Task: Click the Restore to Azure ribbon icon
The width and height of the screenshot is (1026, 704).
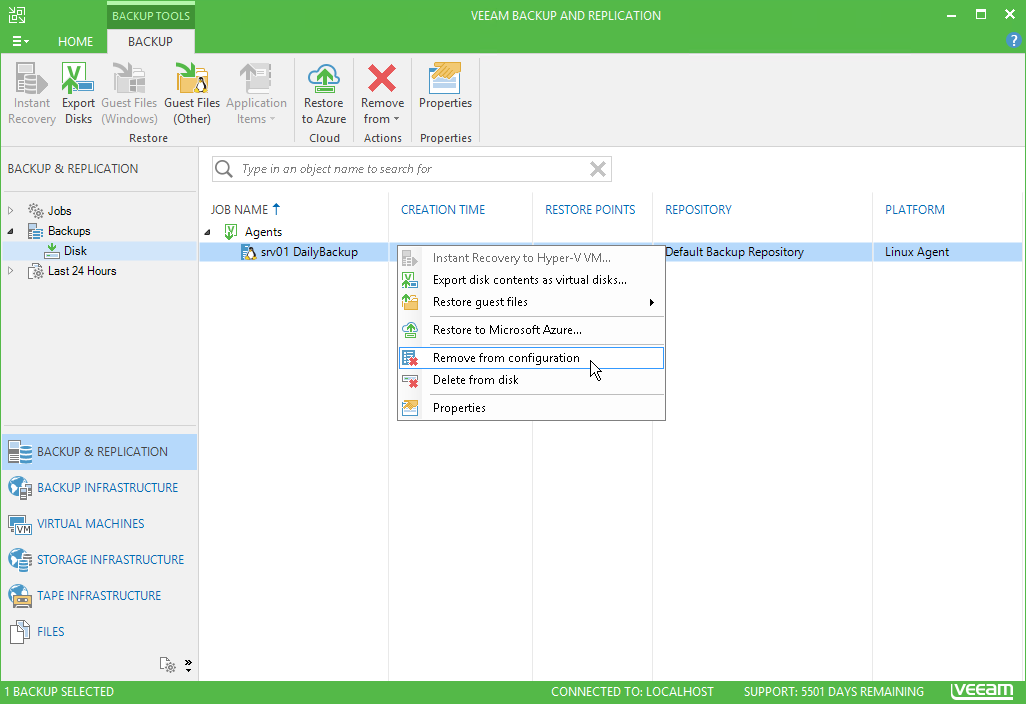Action: pos(324,93)
